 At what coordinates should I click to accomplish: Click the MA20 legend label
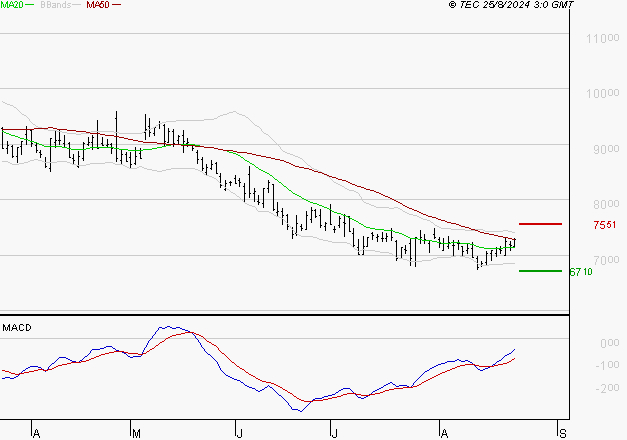(x=12, y=5)
